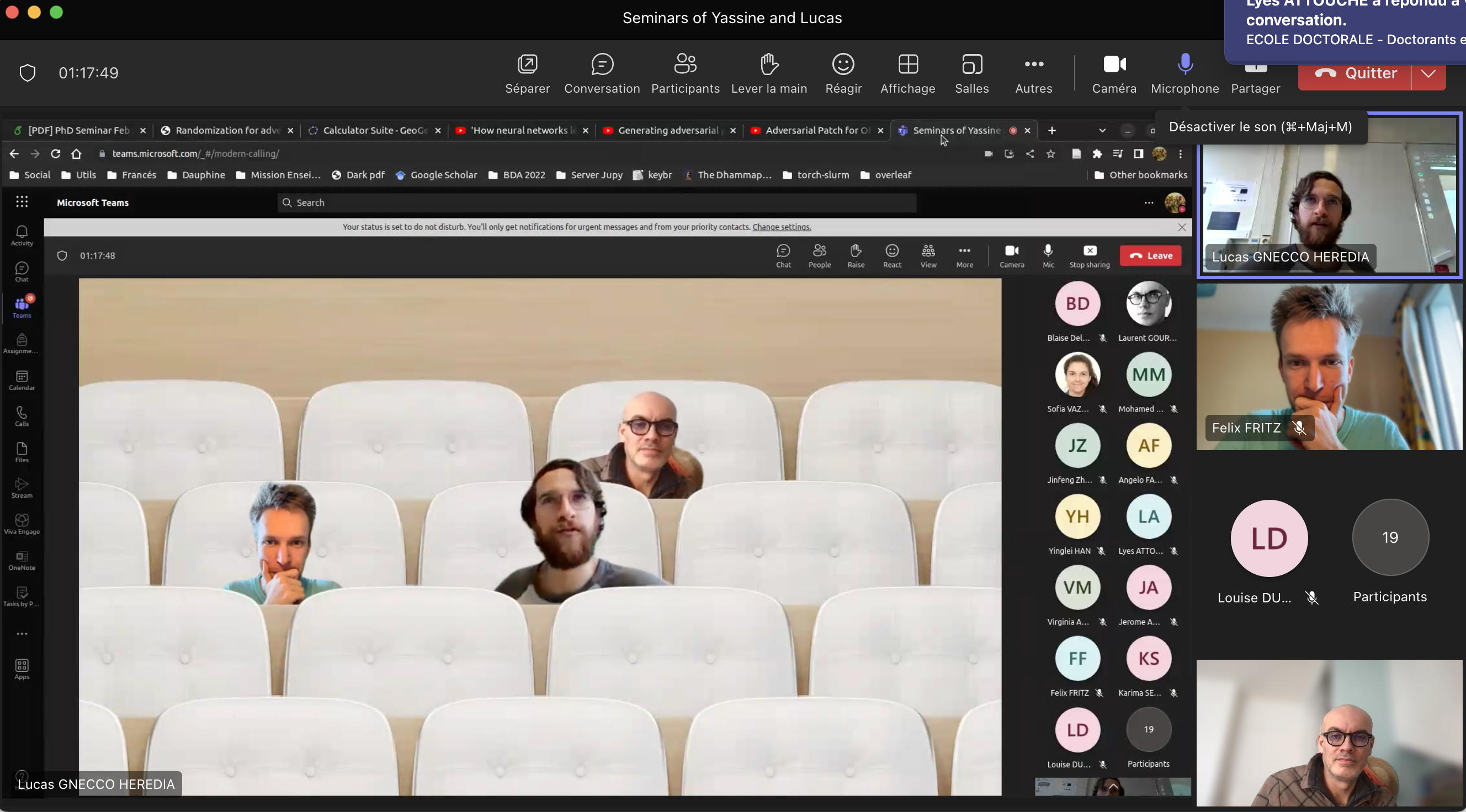This screenshot has width=1466, height=812.
Task: Open the Teams app launcher grid
Action: pos(22,202)
